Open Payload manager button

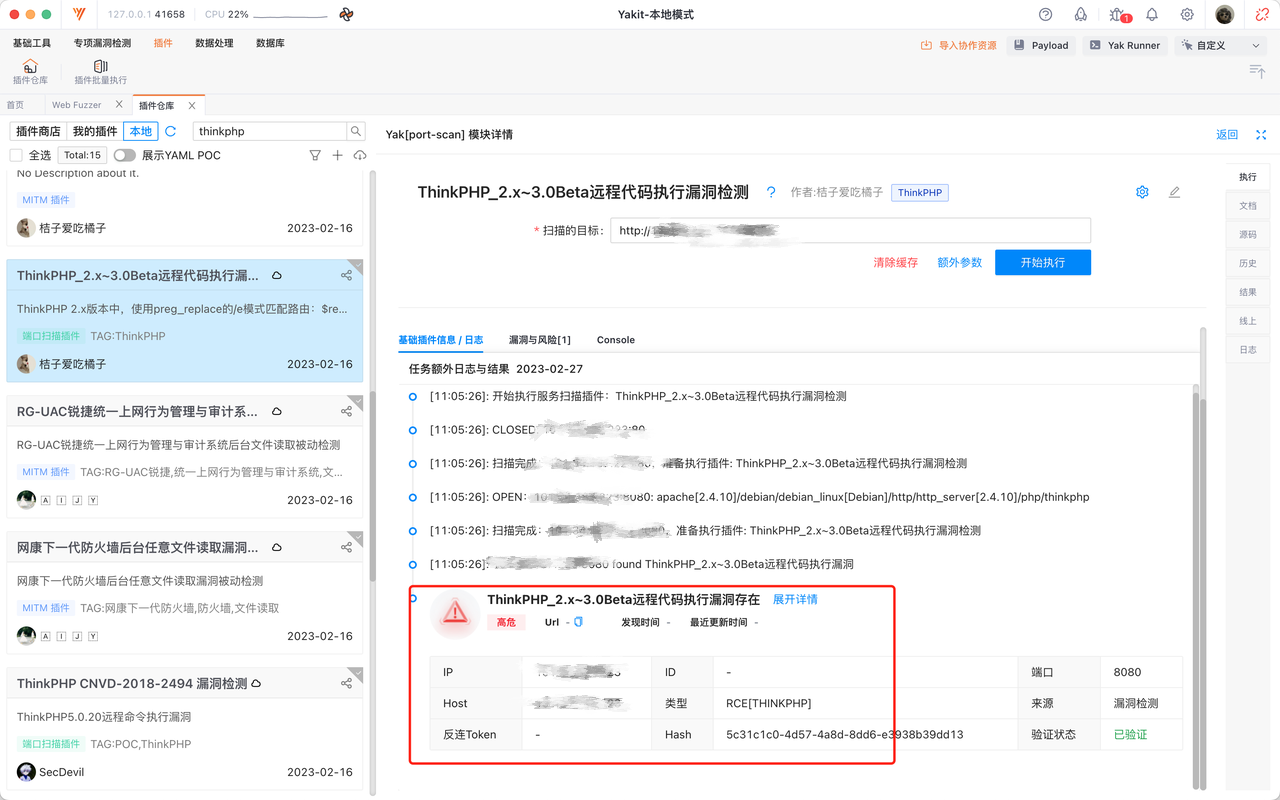pyautogui.click(x=1041, y=45)
